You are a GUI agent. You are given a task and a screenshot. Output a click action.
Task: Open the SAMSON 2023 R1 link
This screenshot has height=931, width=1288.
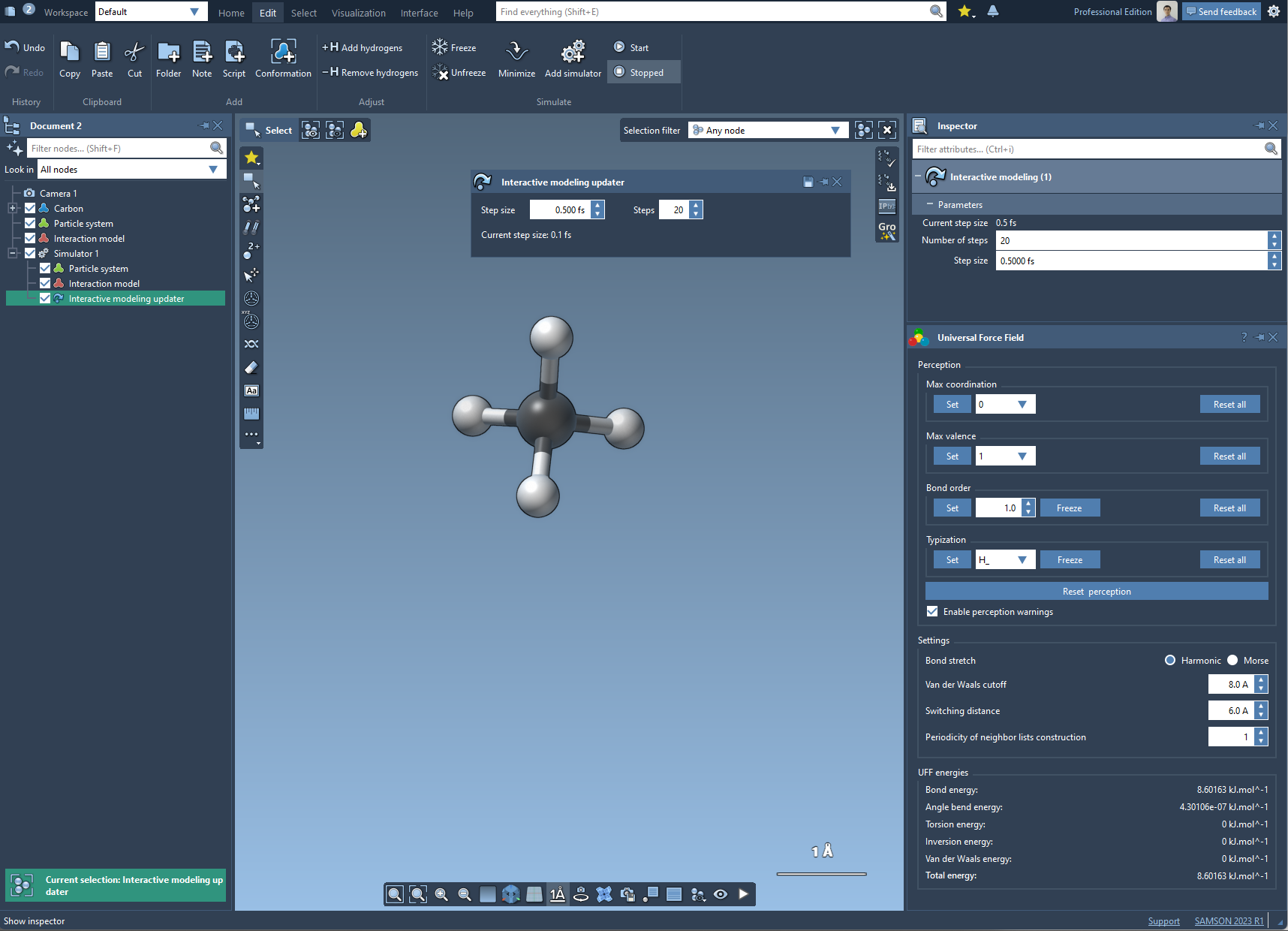tap(1229, 920)
